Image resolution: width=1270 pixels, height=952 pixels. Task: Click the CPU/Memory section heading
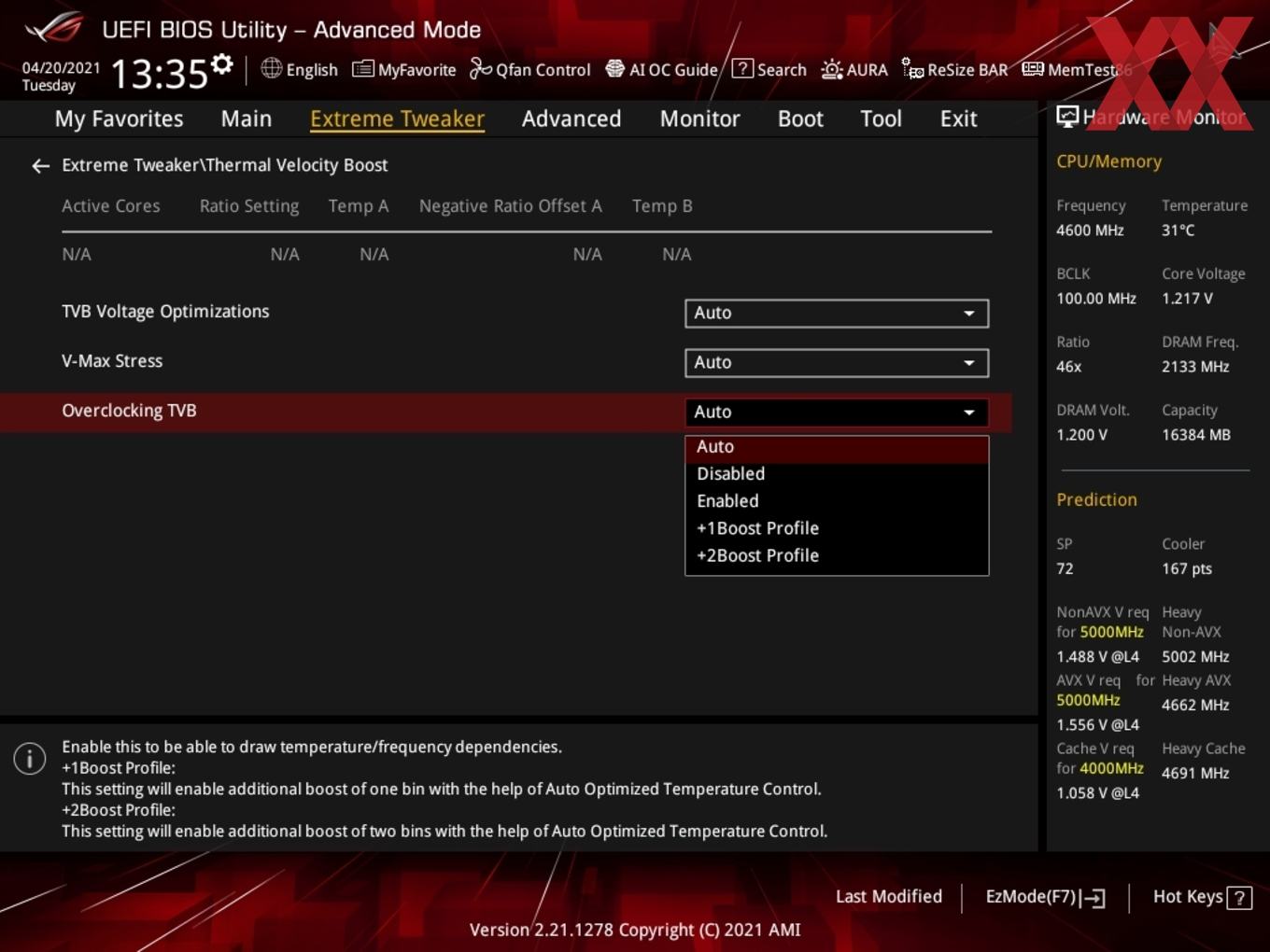pos(1108,161)
